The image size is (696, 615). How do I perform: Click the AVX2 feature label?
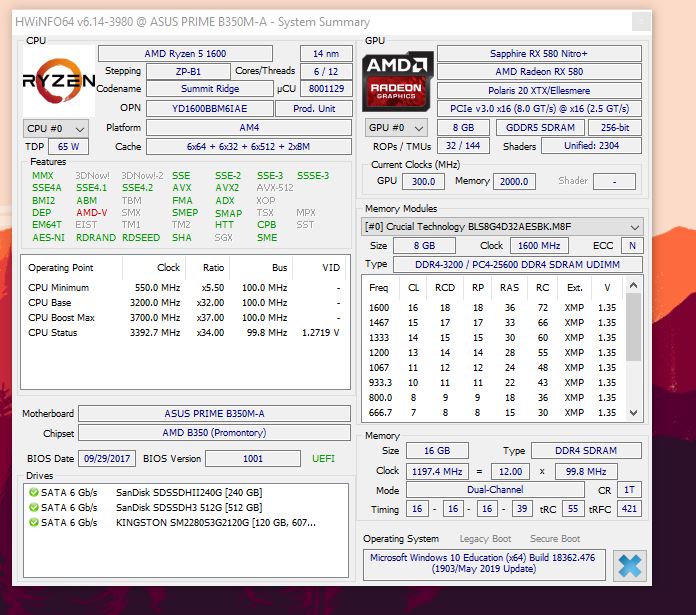tap(227, 188)
